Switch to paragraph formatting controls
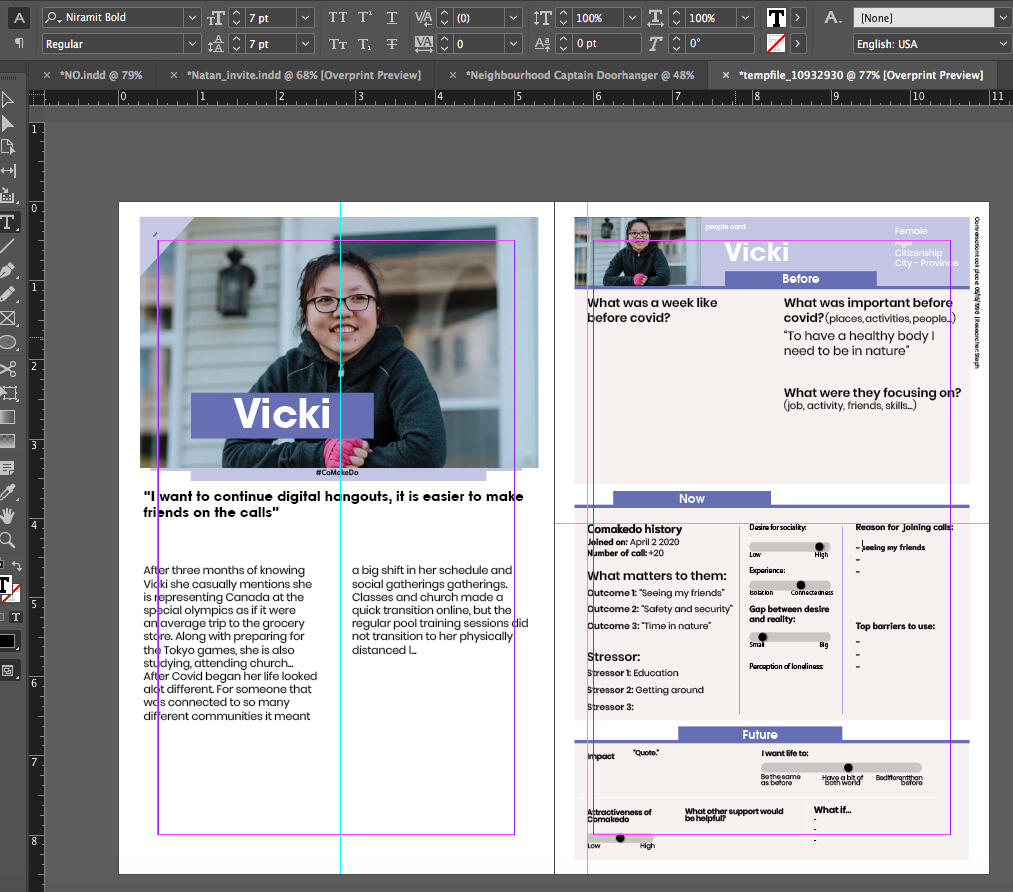 tap(19, 44)
